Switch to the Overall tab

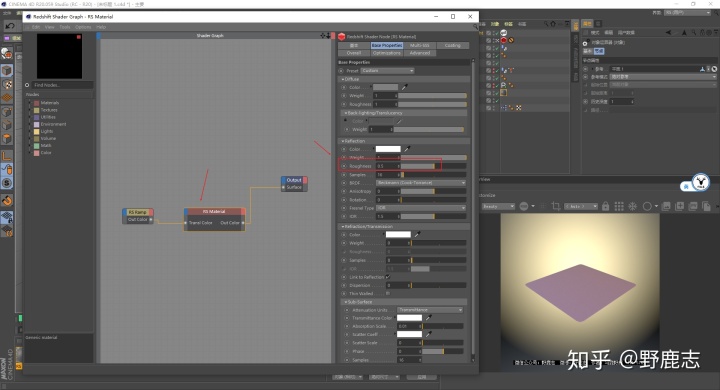pyautogui.click(x=354, y=53)
